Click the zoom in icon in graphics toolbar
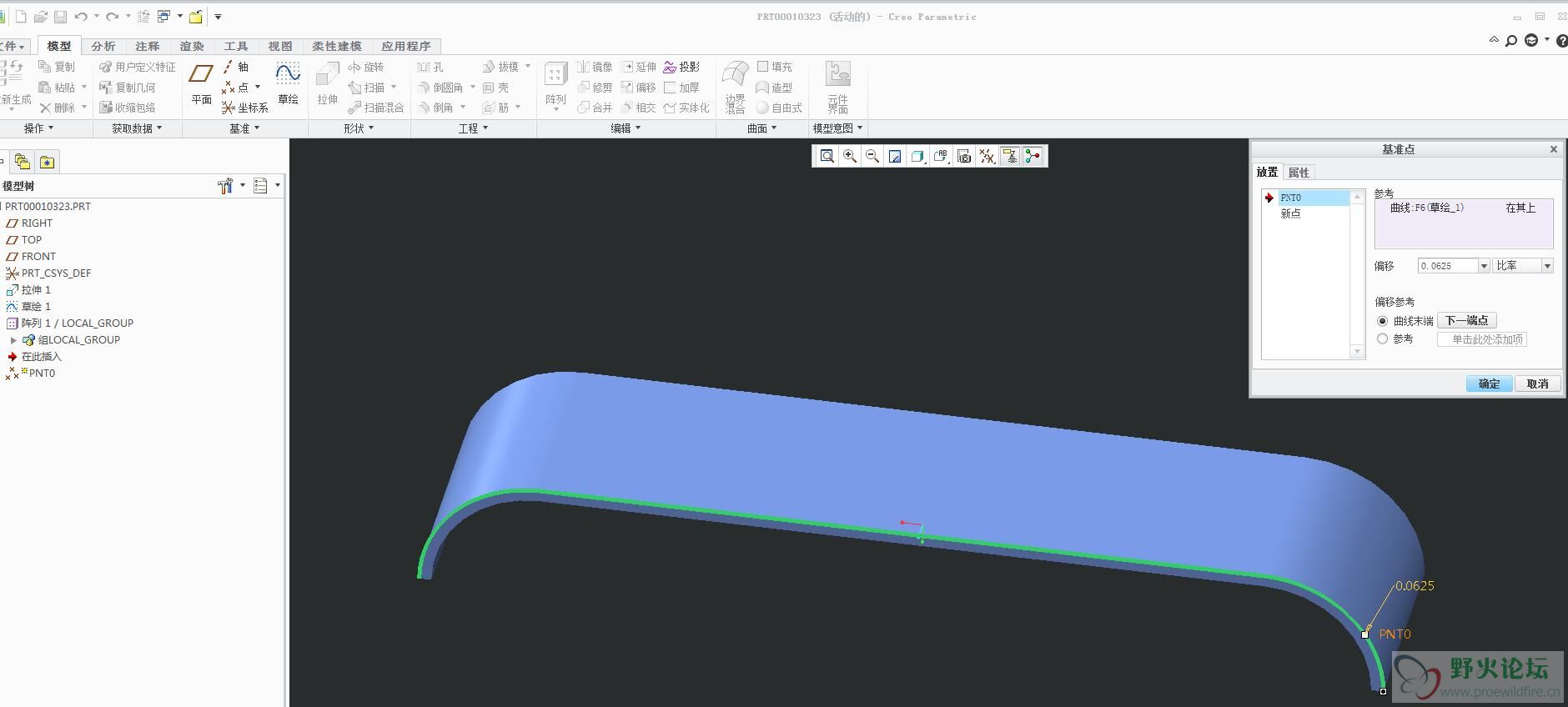 pyautogui.click(x=850, y=156)
